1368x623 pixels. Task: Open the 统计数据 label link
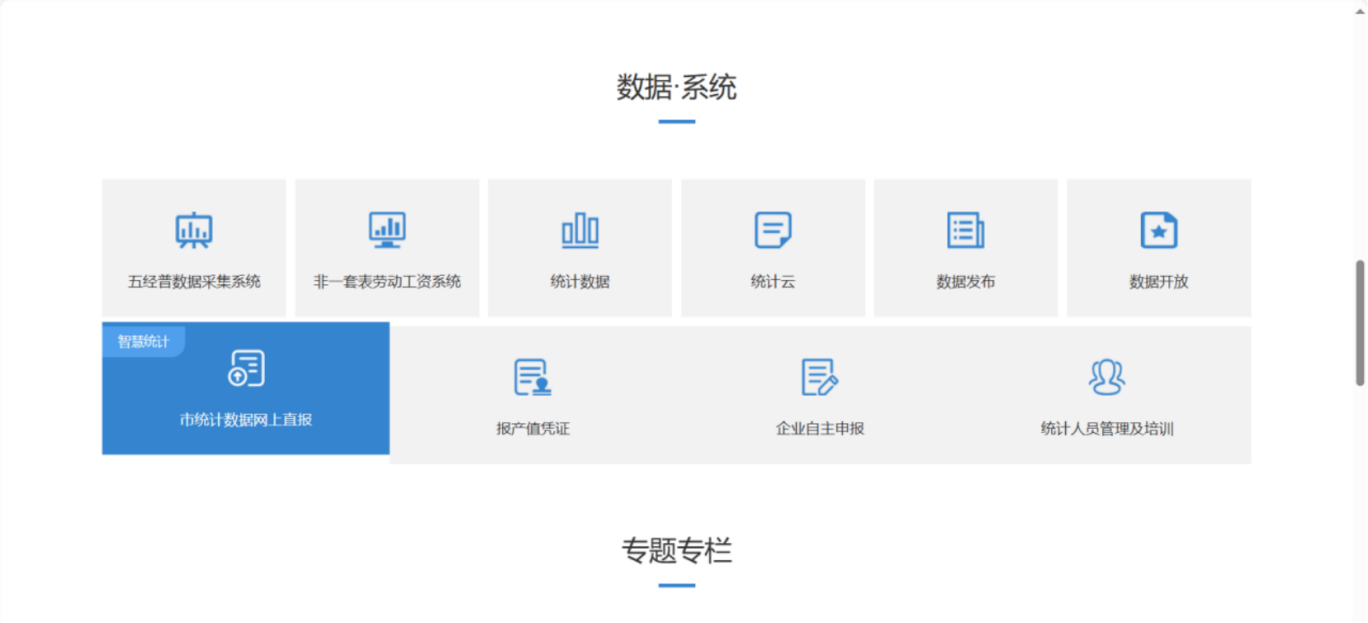point(580,282)
